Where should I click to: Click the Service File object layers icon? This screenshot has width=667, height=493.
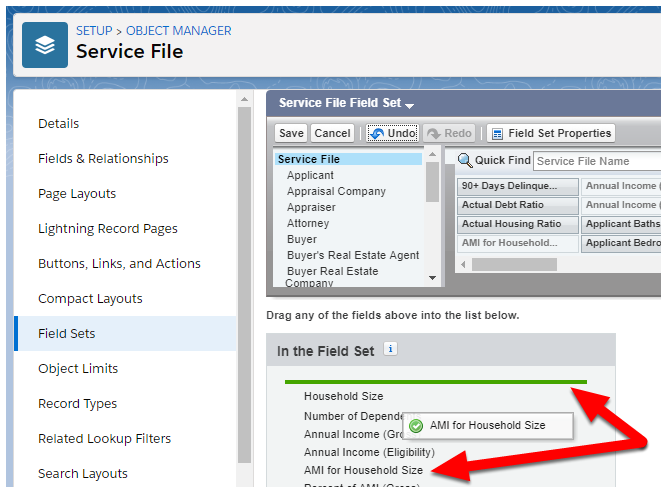tap(45, 45)
